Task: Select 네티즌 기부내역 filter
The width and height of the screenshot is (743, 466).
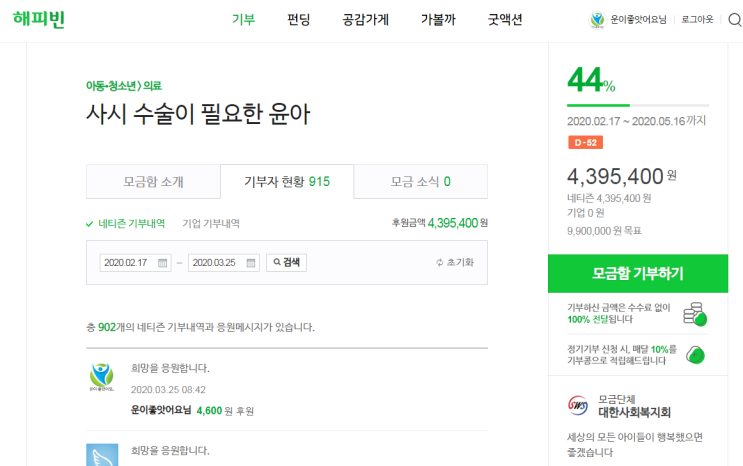Action: coord(126,223)
